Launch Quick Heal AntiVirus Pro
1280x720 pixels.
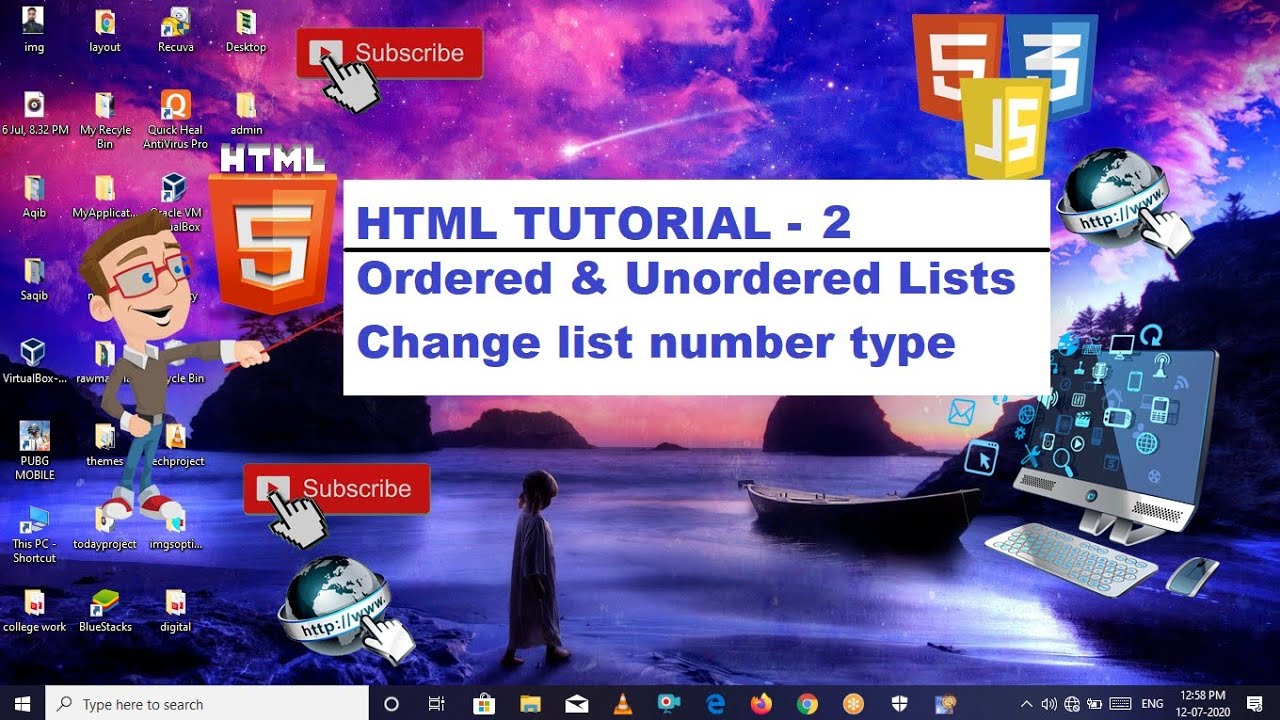176,120
